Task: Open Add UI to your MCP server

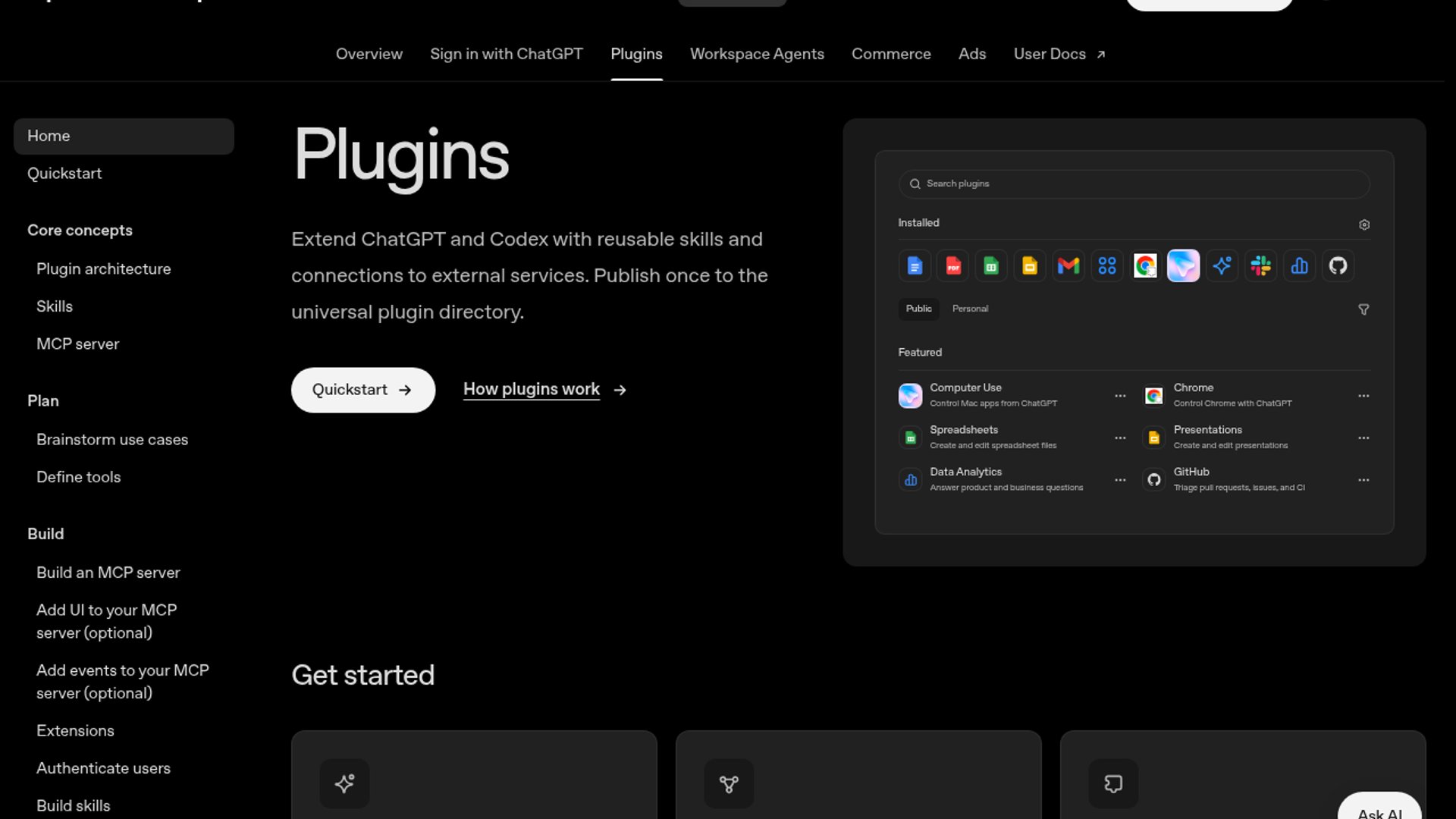Action: (107, 621)
